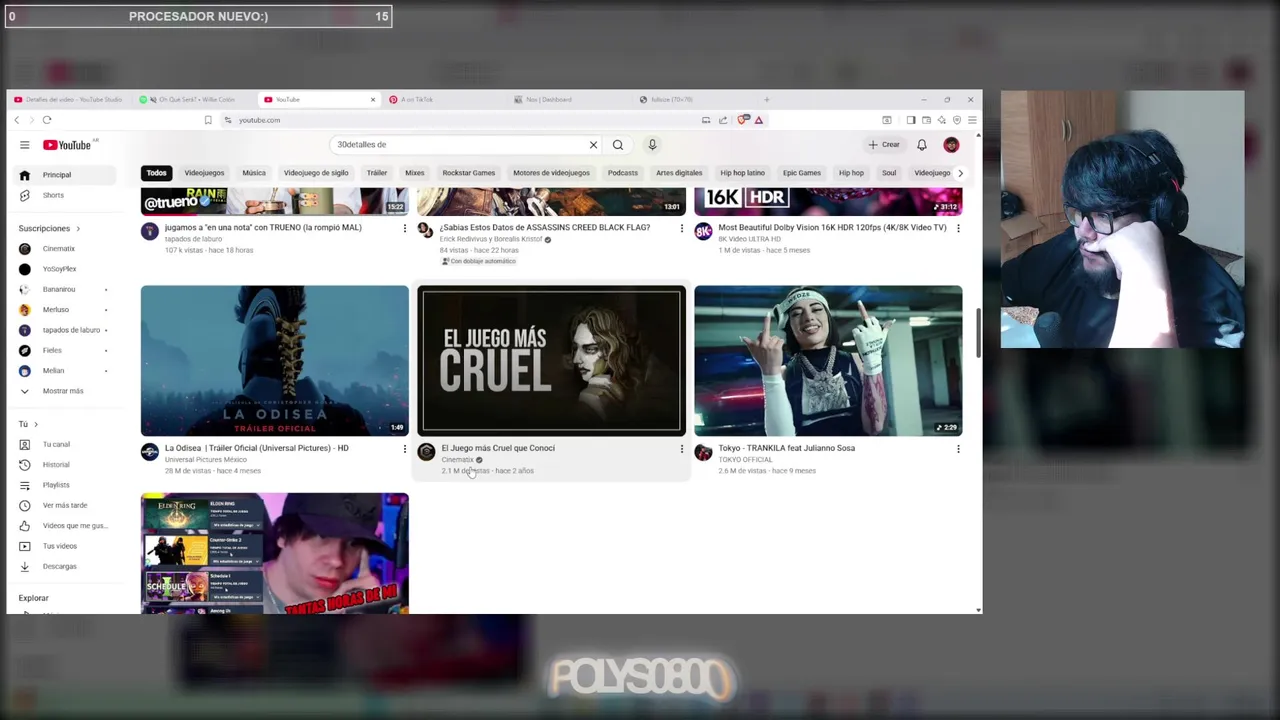Open Brave shields icon in address bar
1280x720 pixels.
[x=742, y=120]
